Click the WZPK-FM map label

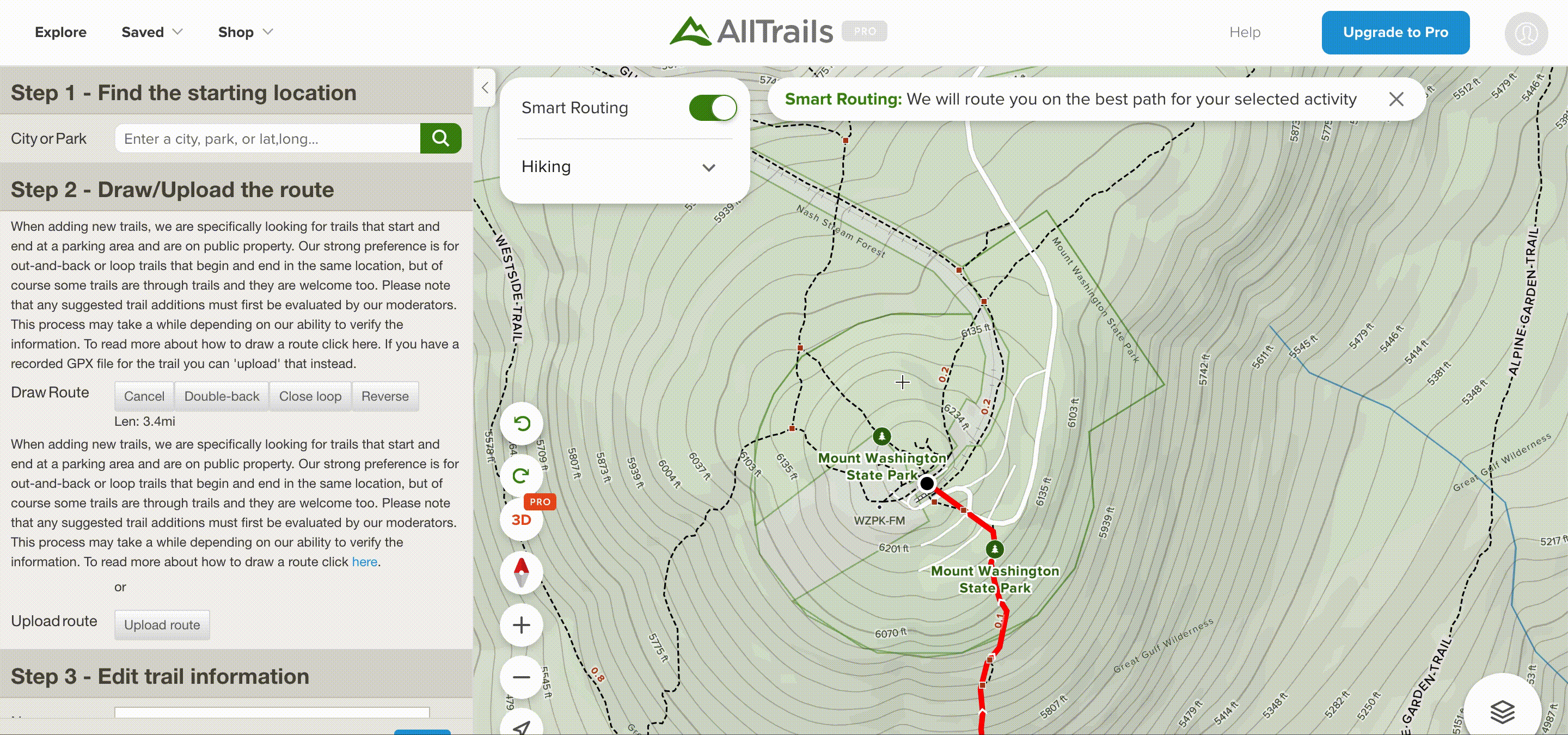879,521
